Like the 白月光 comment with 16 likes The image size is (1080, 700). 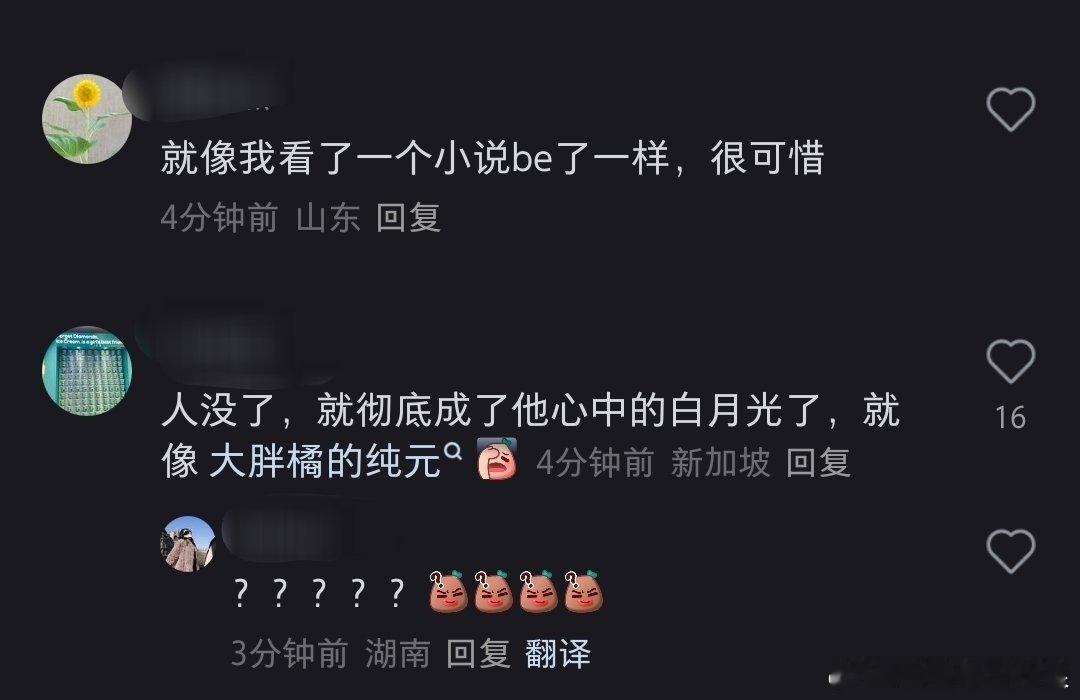(x=1010, y=361)
